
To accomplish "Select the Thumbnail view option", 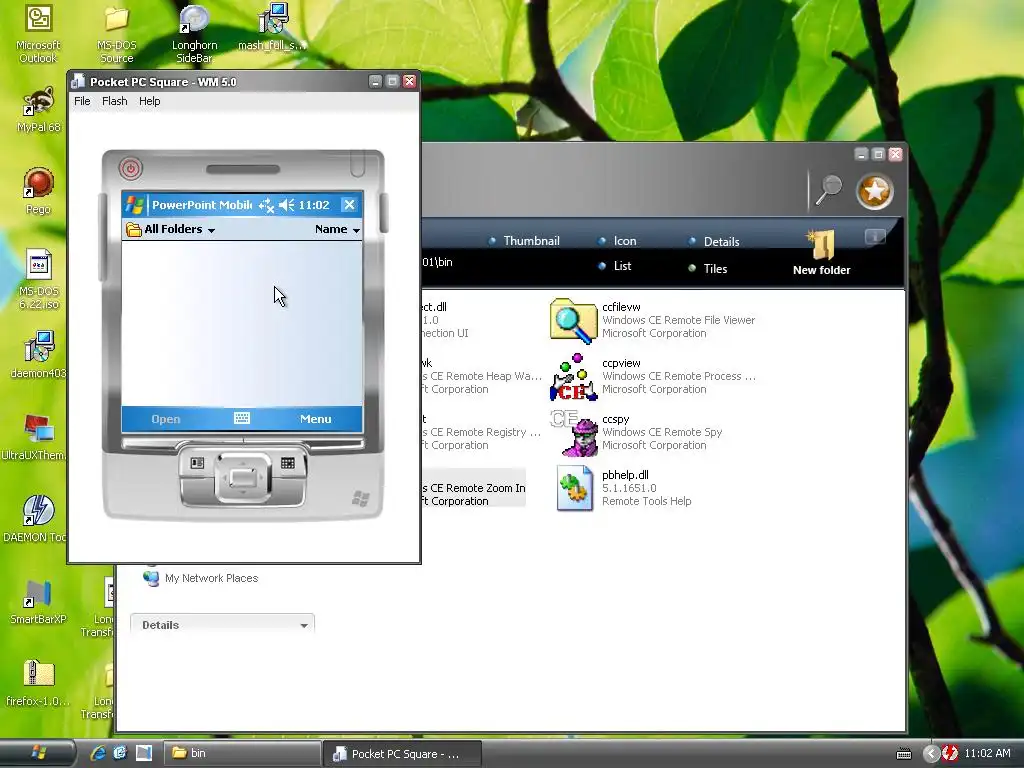I will tap(524, 241).
